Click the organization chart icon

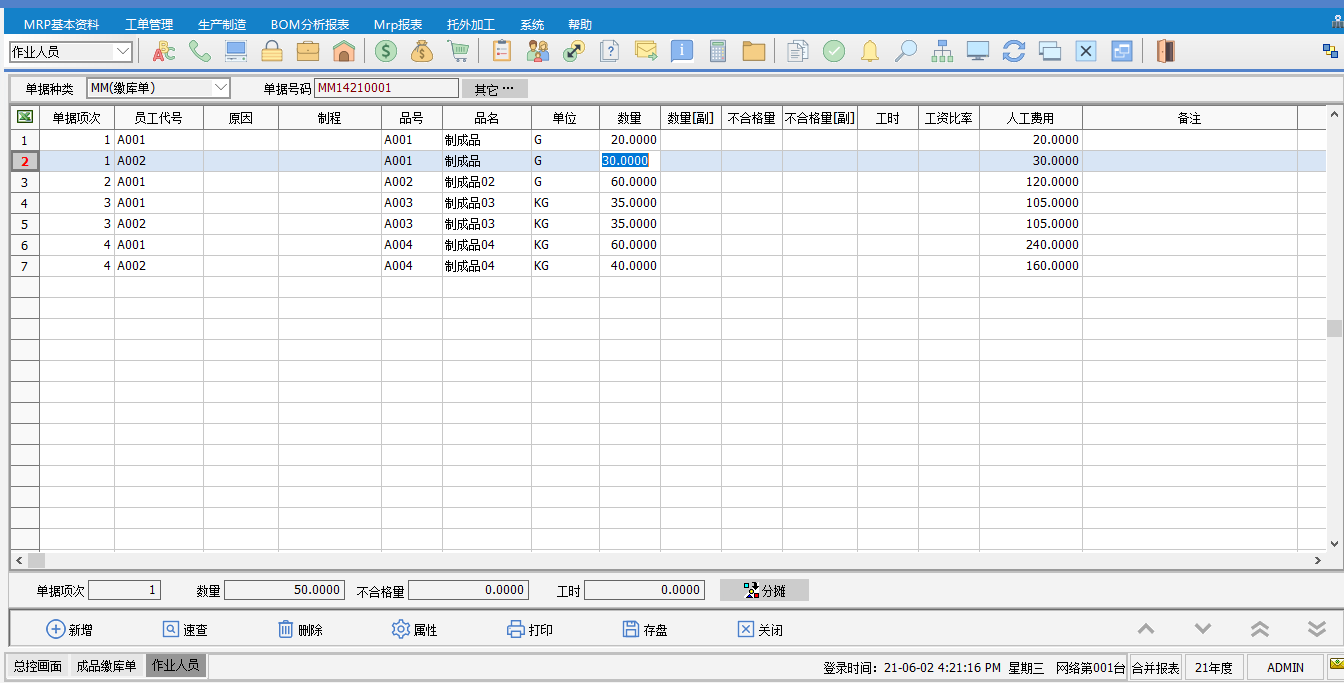pos(942,51)
